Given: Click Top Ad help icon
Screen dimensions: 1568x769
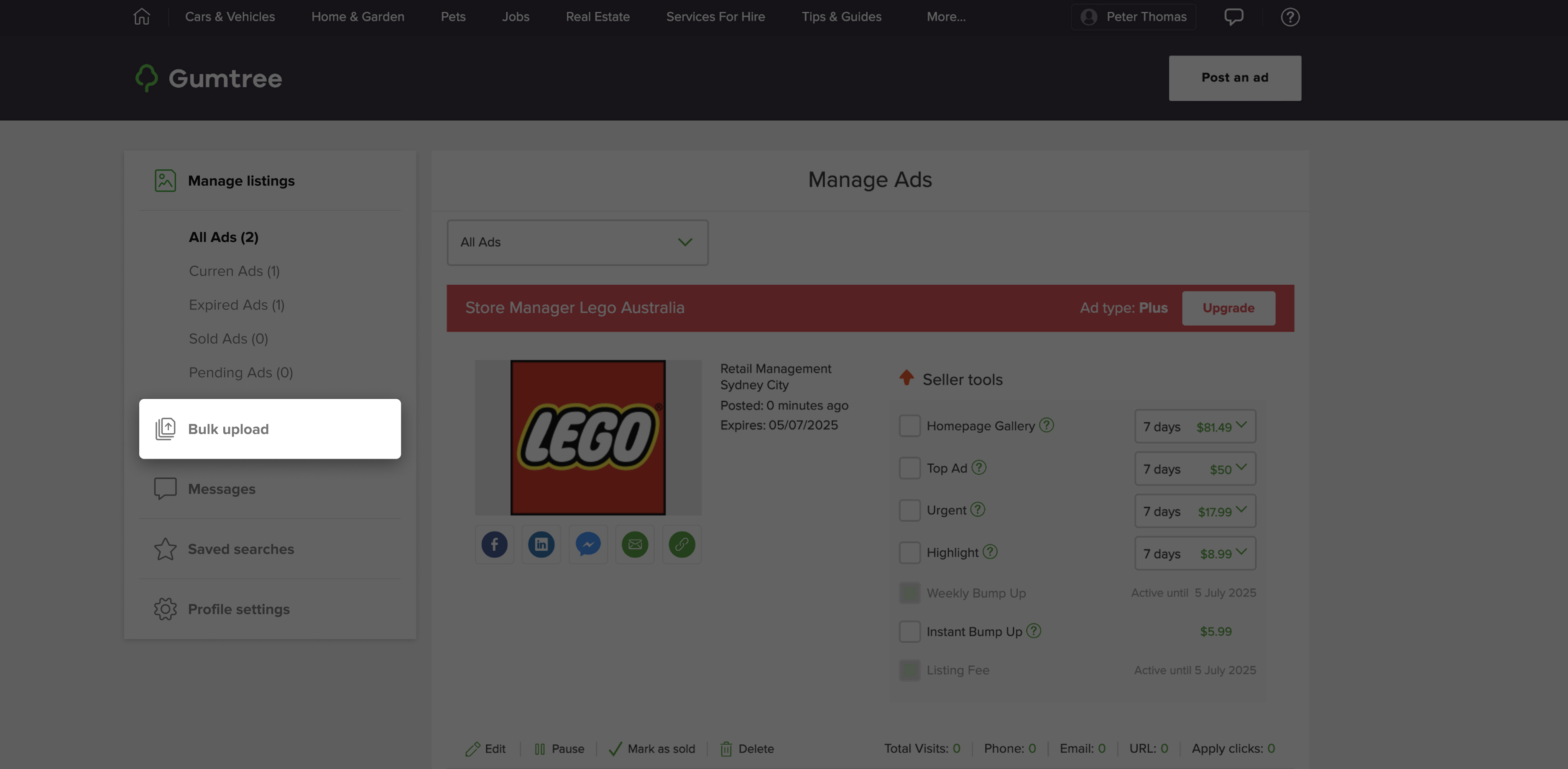Looking at the screenshot, I should click(x=979, y=467).
